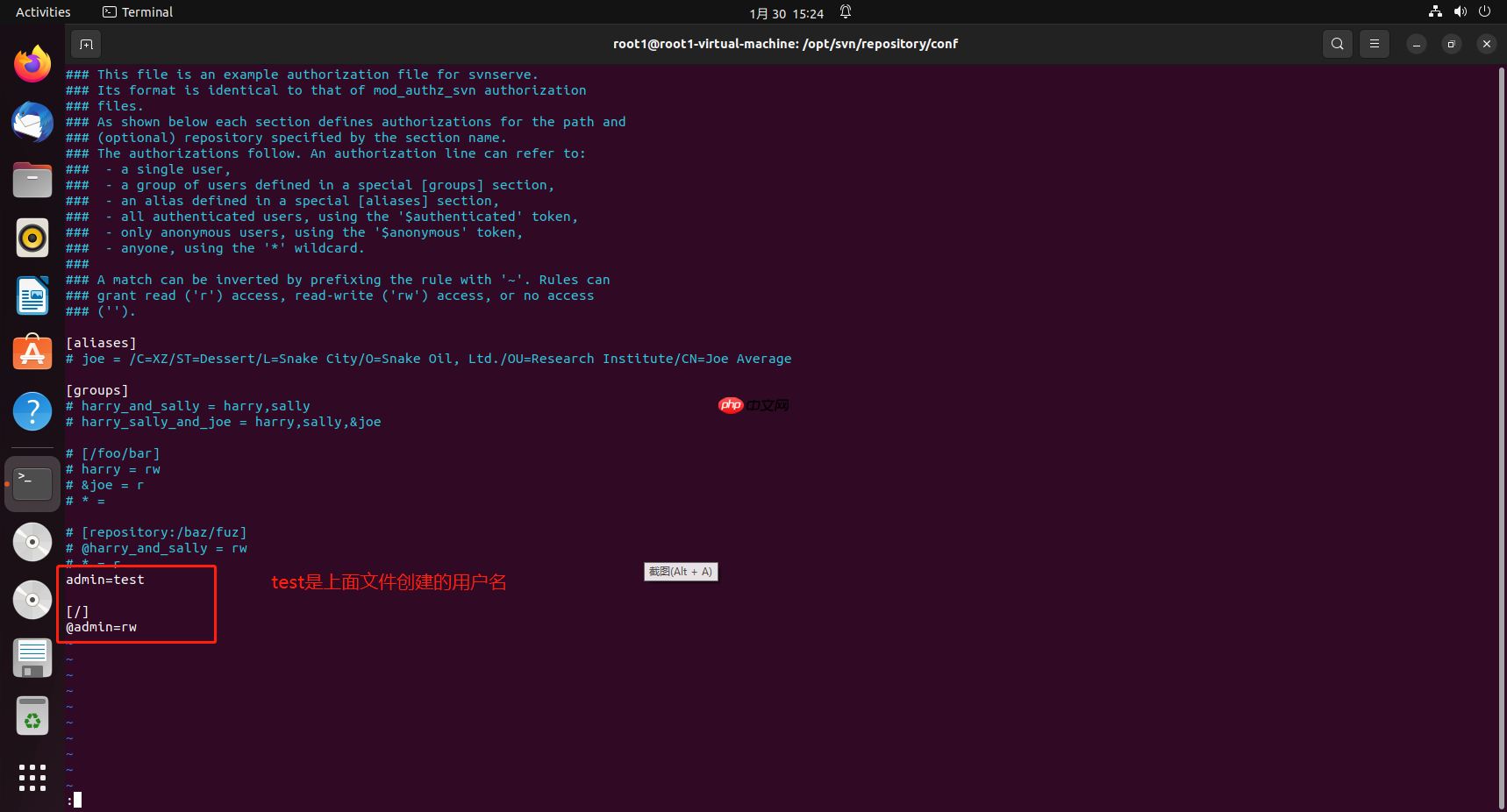The width and height of the screenshot is (1507, 812).
Task: Click the '# [repository:/baz/fuz]' line
Action: 156,532
